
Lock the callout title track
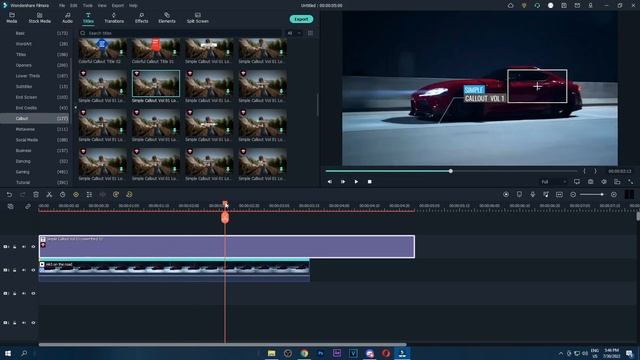[x=15, y=247]
